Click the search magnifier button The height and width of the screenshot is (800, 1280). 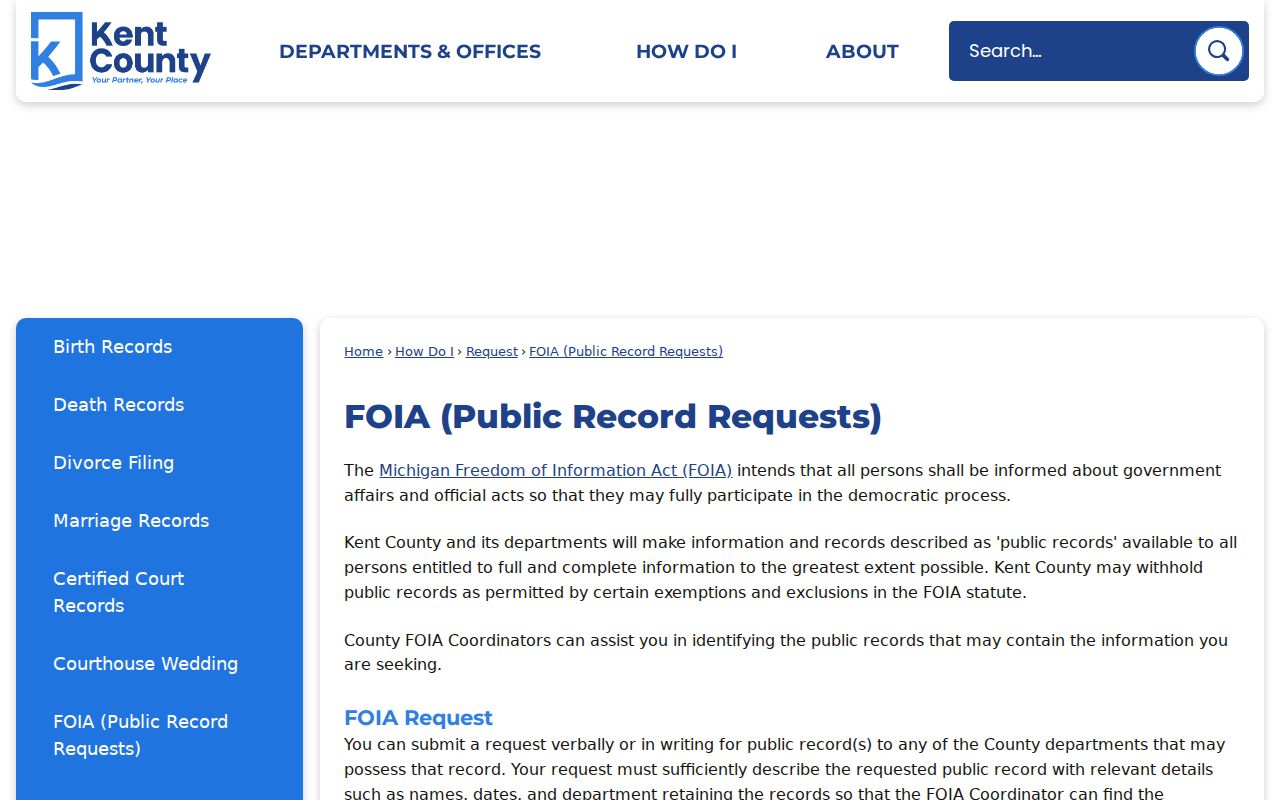(1218, 51)
